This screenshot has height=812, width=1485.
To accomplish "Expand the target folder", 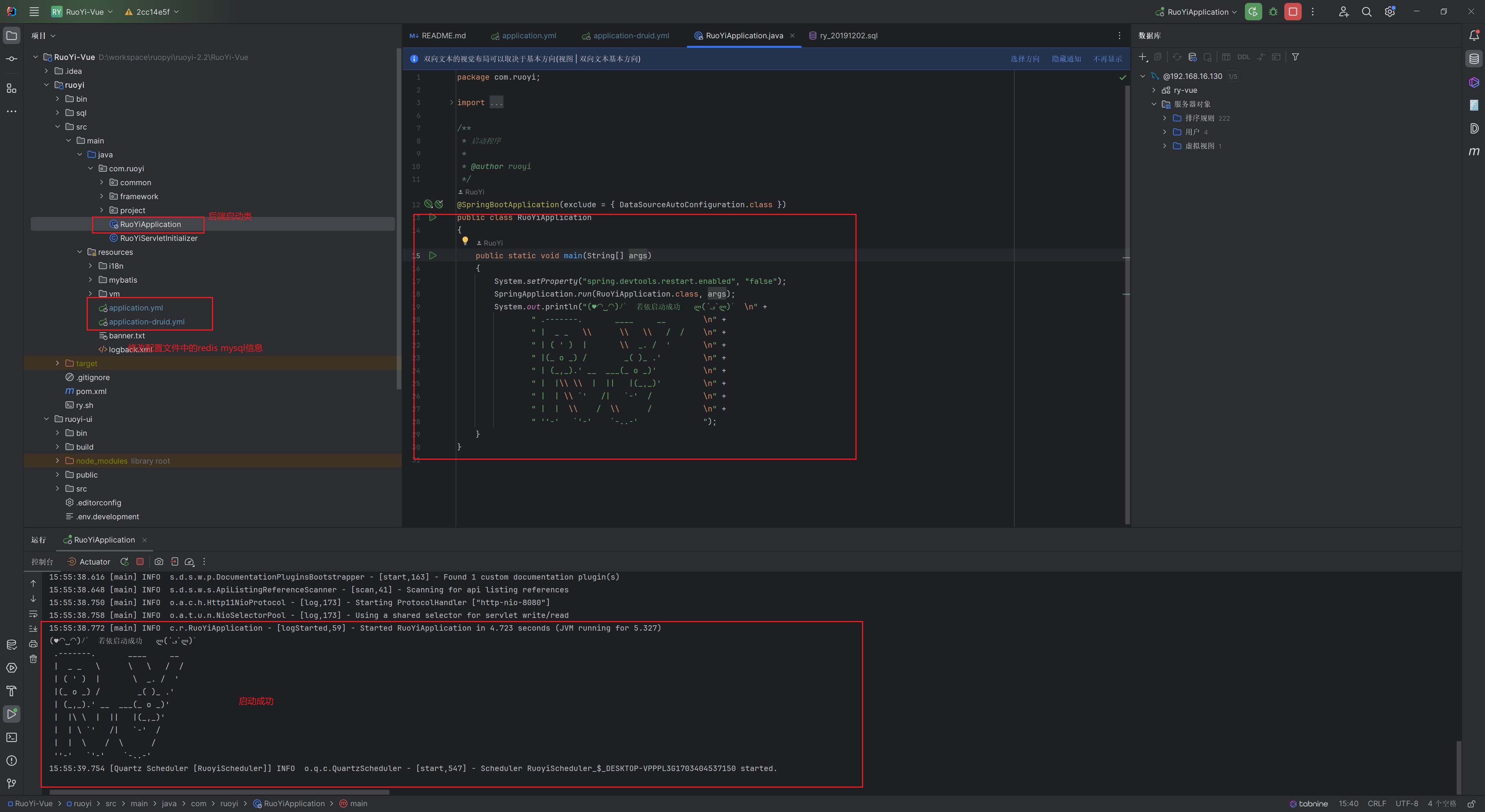I will [x=58, y=363].
